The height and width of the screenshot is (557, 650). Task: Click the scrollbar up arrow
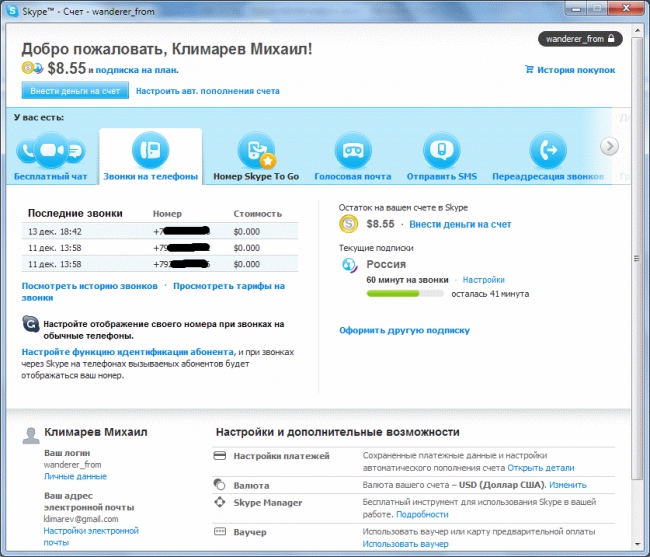click(637, 30)
